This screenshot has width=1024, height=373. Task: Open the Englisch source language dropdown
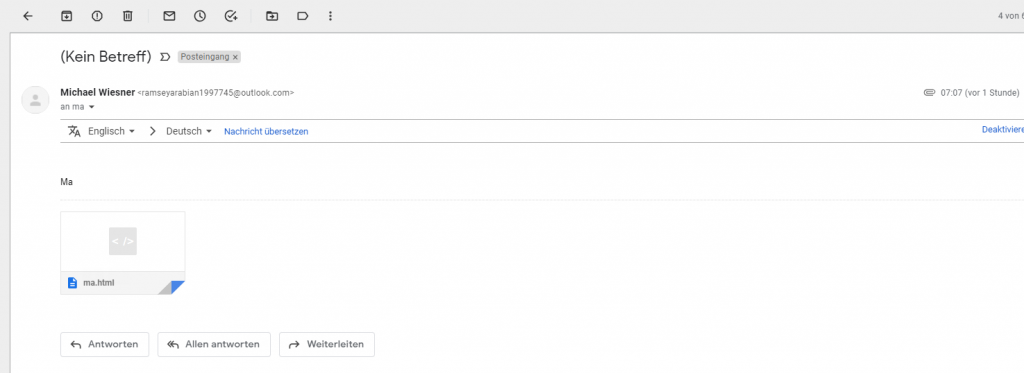click(x=111, y=131)
